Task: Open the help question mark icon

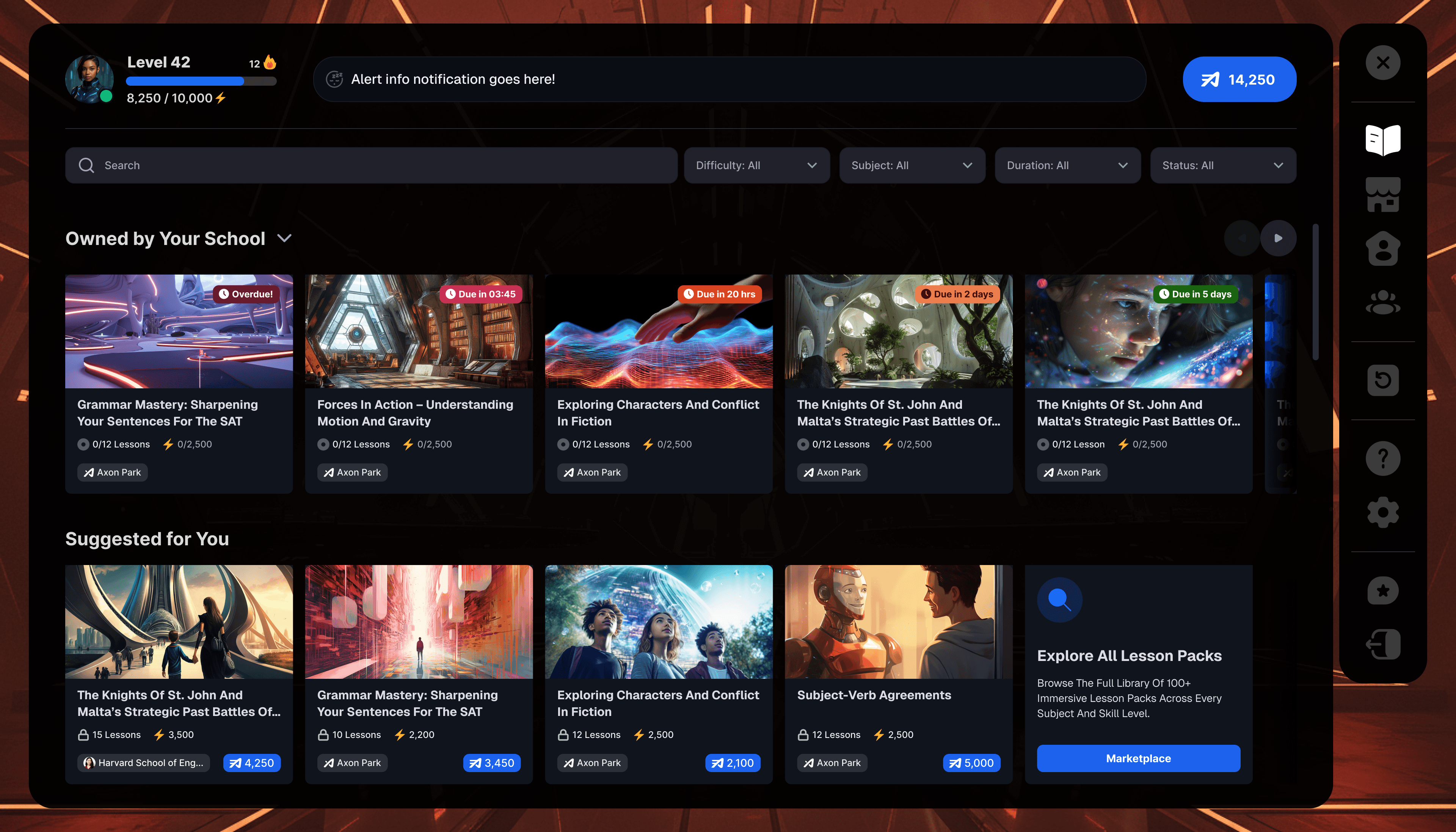Action: click(1382, 458)
